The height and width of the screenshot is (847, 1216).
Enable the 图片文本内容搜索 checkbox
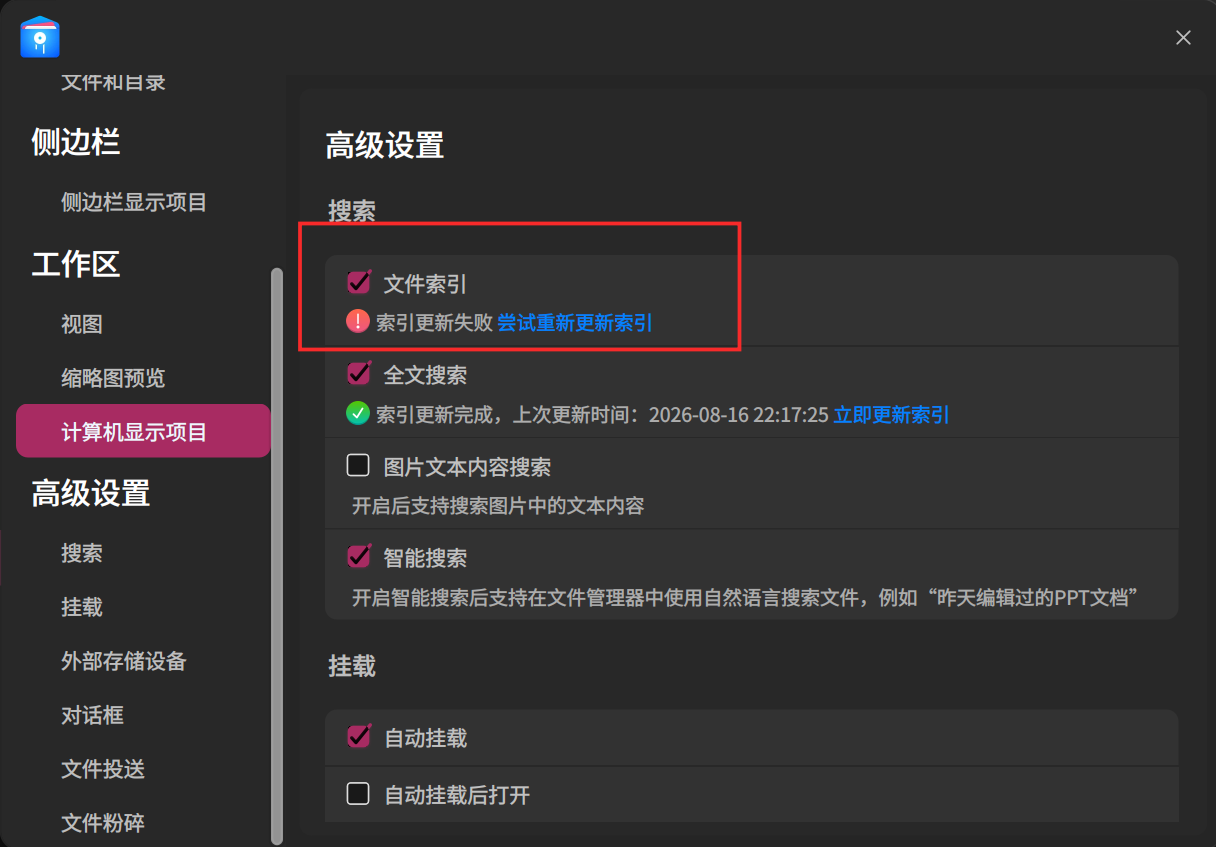358,466
